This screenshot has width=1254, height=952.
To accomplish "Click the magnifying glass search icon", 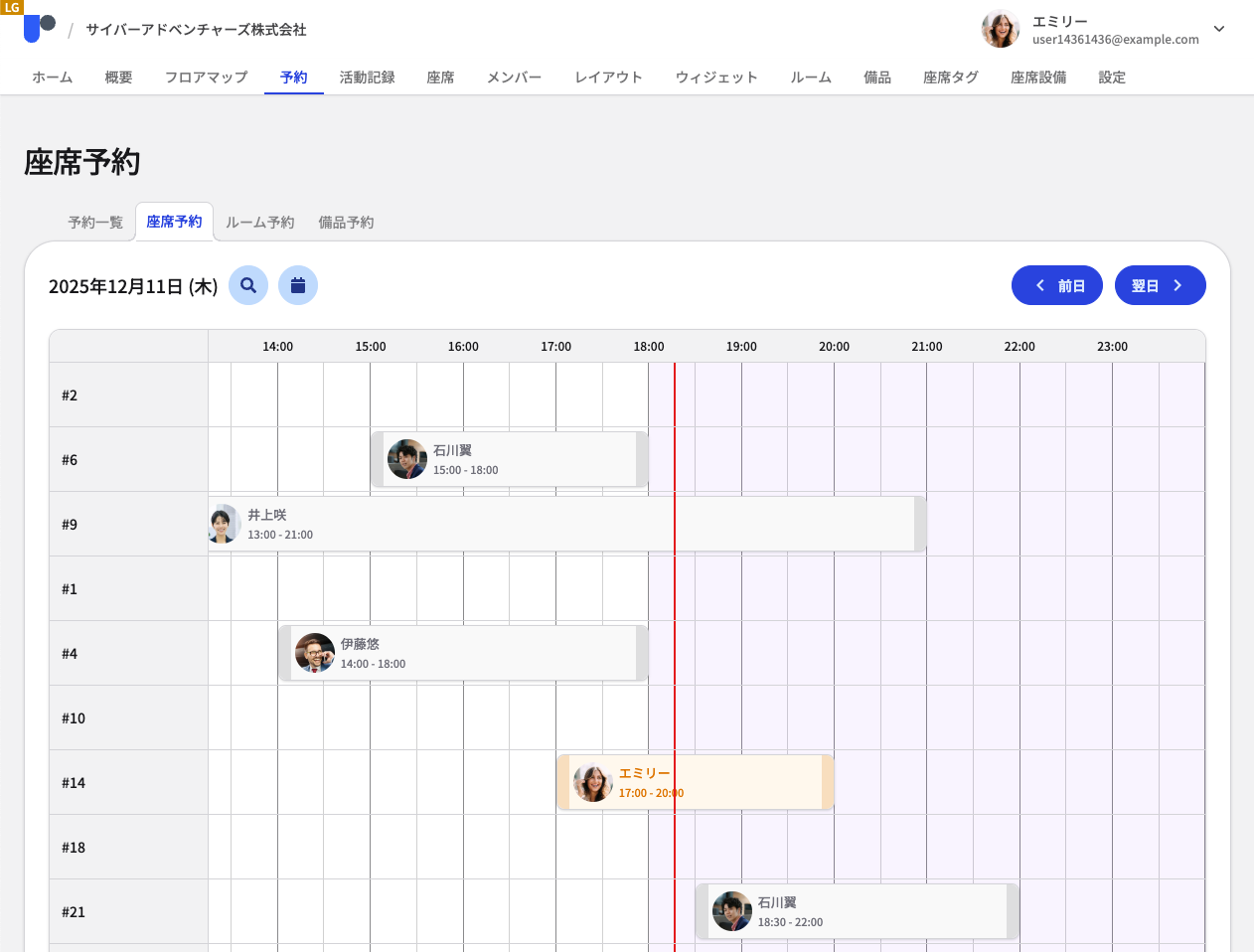I will pos(248,285).
